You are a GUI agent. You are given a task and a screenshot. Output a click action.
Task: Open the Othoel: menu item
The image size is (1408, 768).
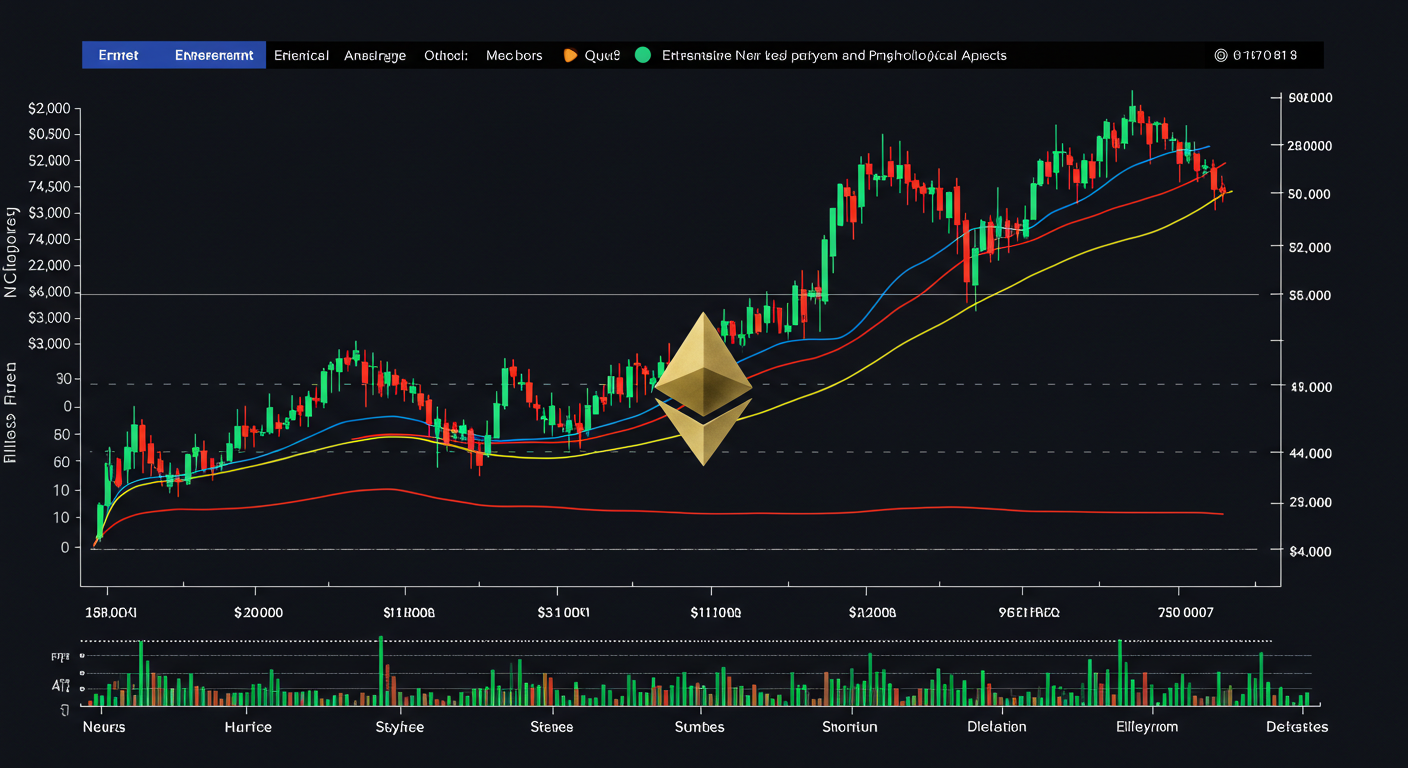446,55
